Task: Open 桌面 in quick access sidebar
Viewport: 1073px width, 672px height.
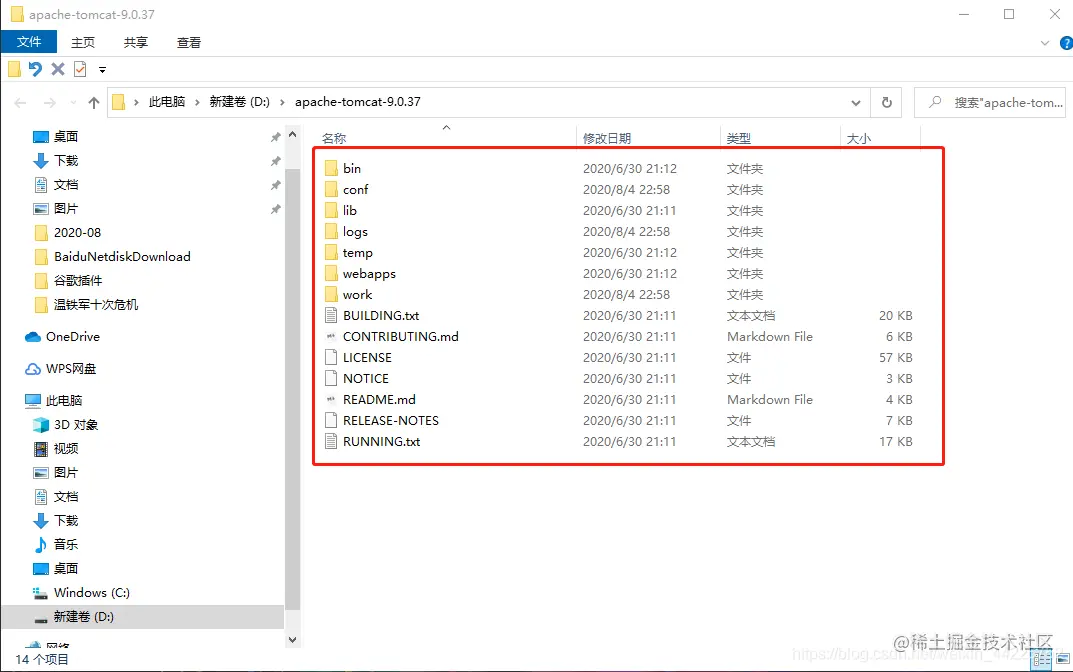Action: coord(66,137)
